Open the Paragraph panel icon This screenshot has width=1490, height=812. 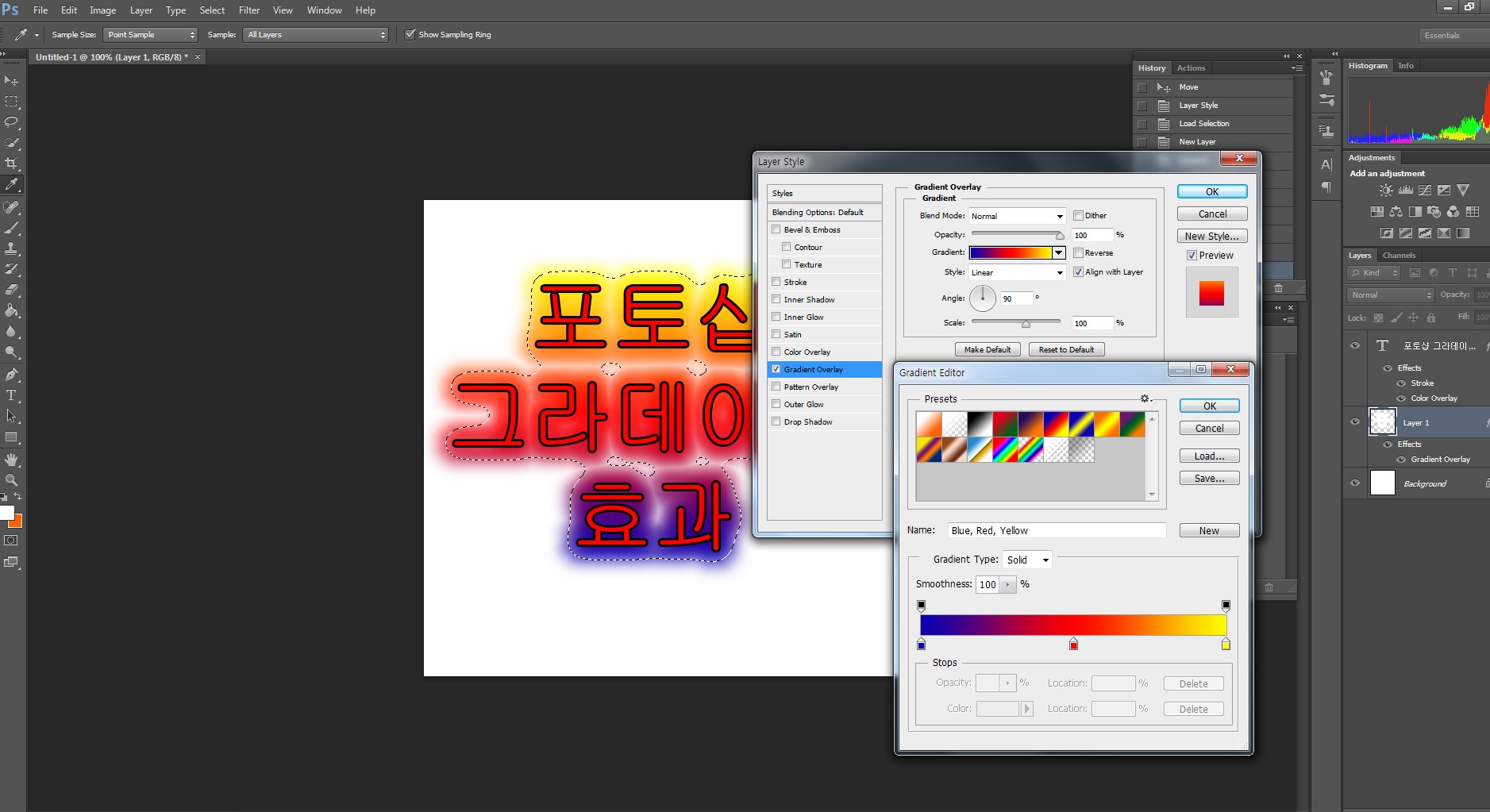point(1326,187)
